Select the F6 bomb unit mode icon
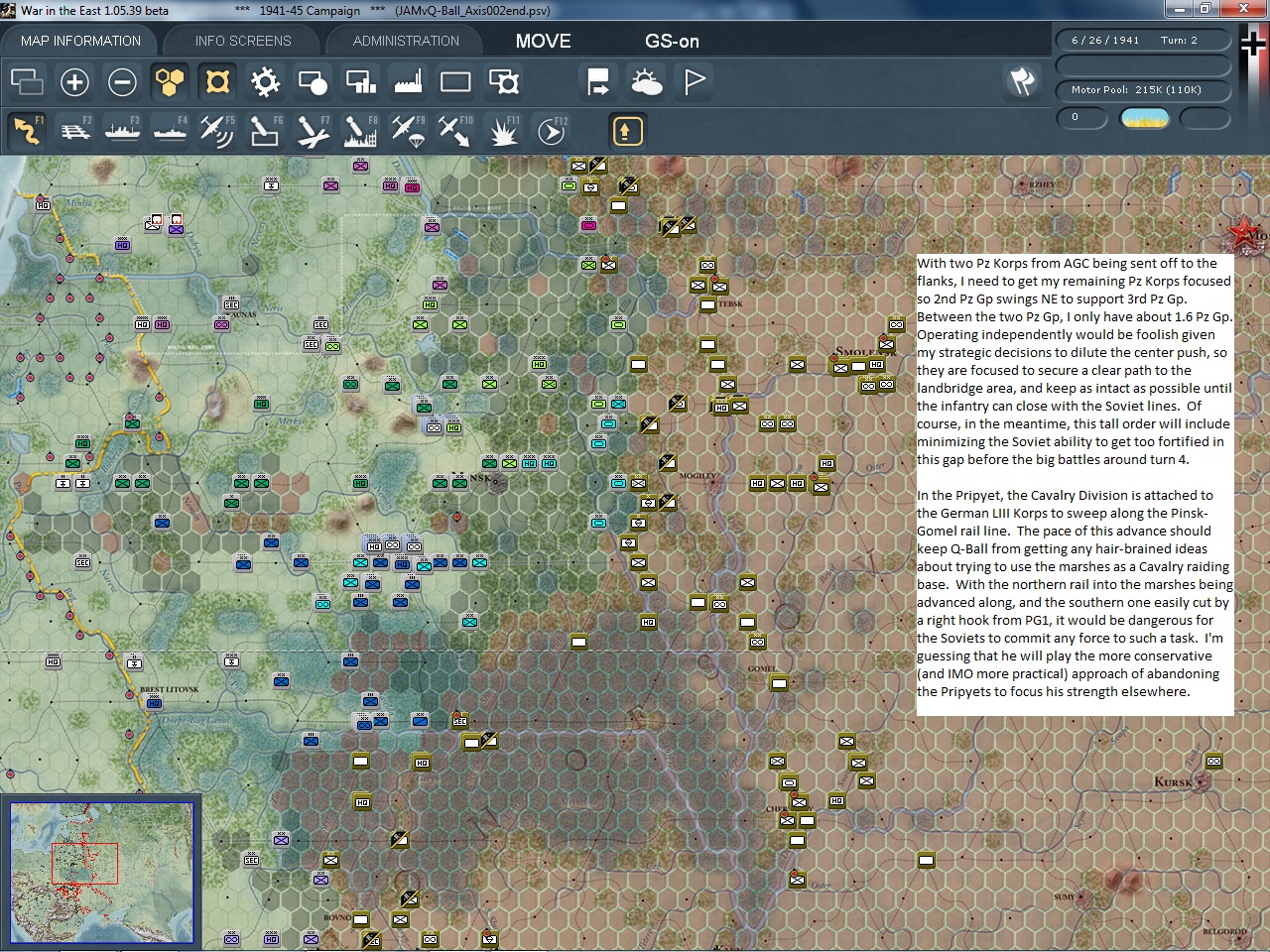Image resolution: width=1270 pixels, height=952 pixels. 265,131
